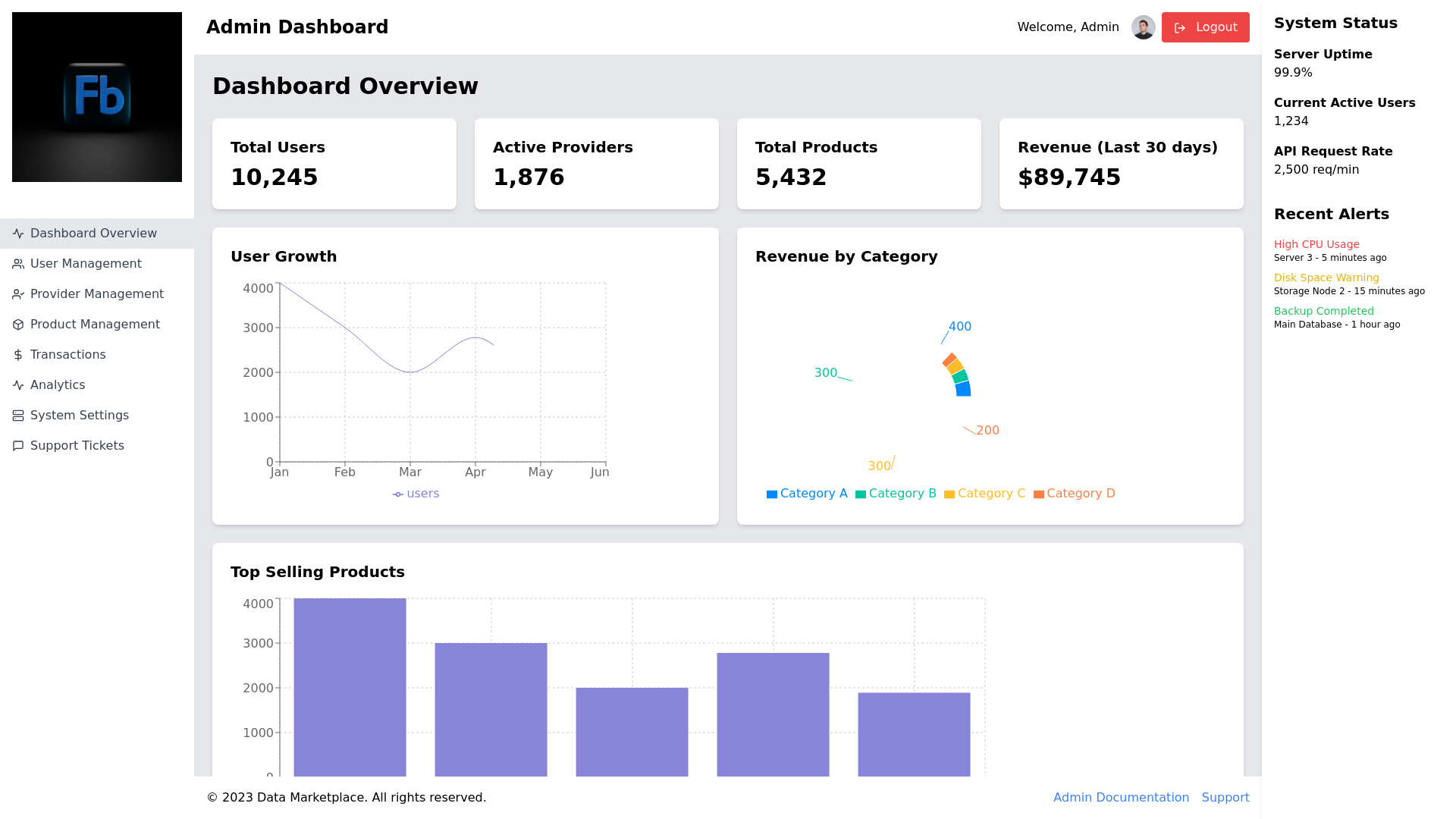The image size is (1456, 819).
Task: Click the Provider Management user-check icon
Action: click(18, 294)
